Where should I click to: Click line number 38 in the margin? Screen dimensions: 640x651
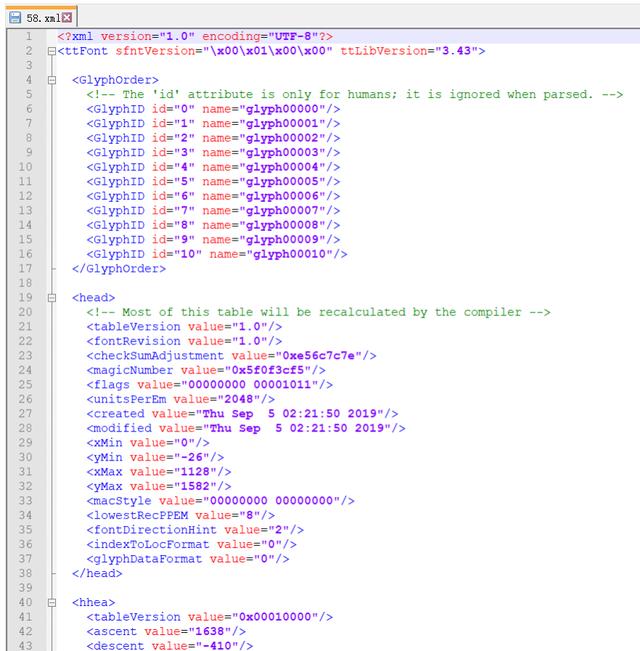25,573
